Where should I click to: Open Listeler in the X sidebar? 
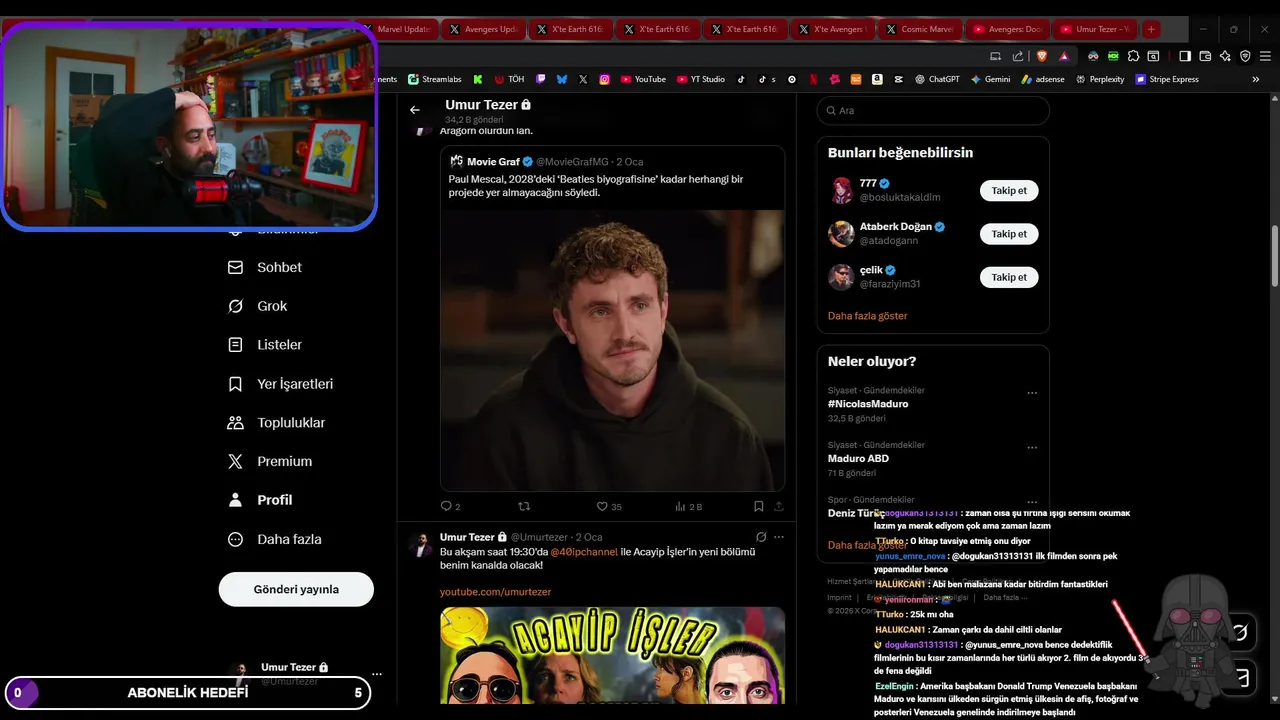[x=265, y=345]
